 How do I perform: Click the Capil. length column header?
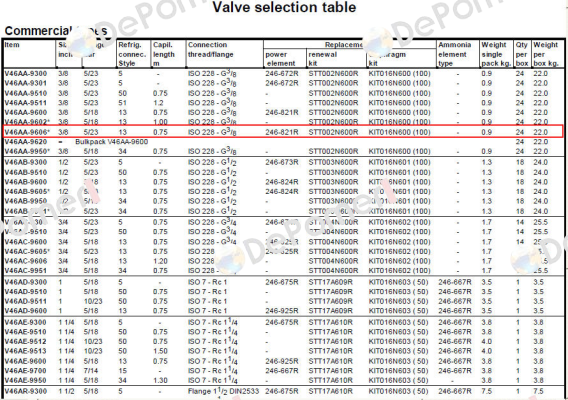click(164, 54)
